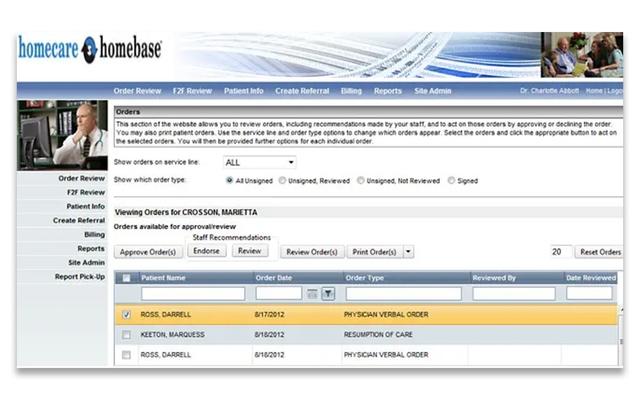
Task: Open Patient Info in top navigation
Action: pyautogui.click(x=243, y=91)
